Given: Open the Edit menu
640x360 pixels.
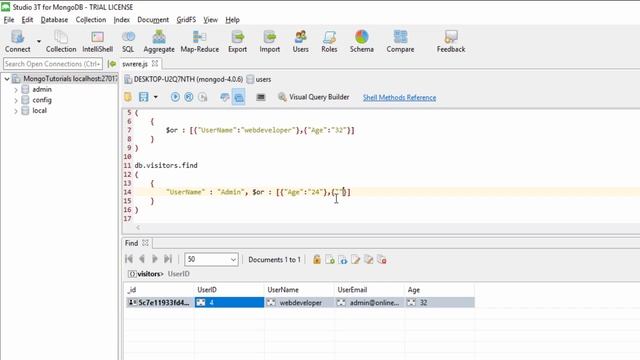Looking at the screenshot, I should [27, 20].
